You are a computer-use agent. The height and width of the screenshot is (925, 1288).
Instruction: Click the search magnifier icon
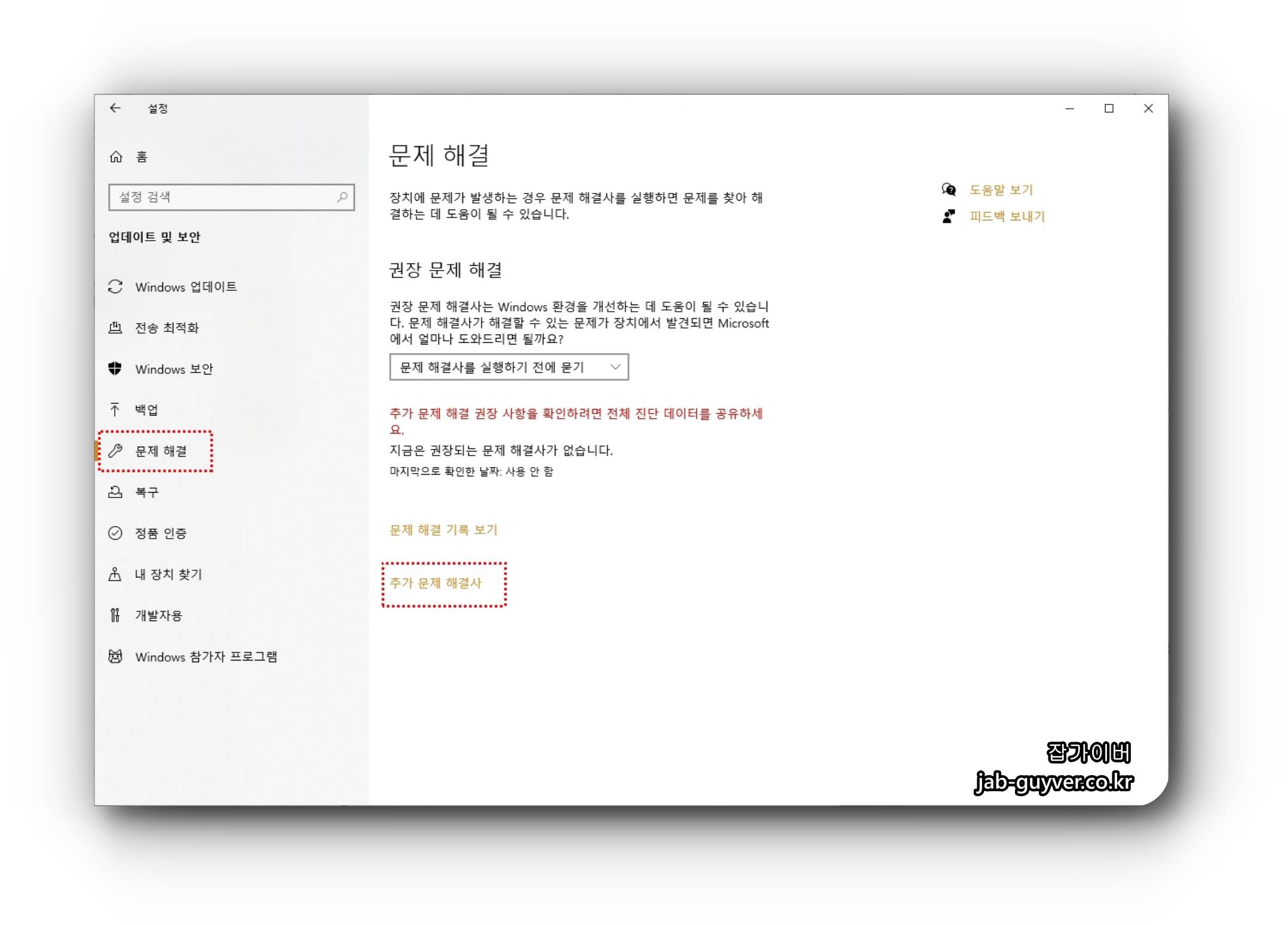pos(342,197)
